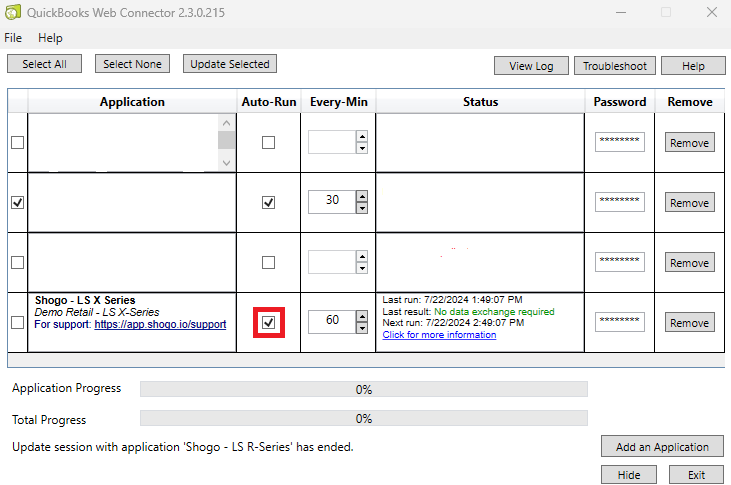The height and width of the screenshot is (485, 731).
Task: Click the empty Every-Min field in third row
Action: coord(332,263)
